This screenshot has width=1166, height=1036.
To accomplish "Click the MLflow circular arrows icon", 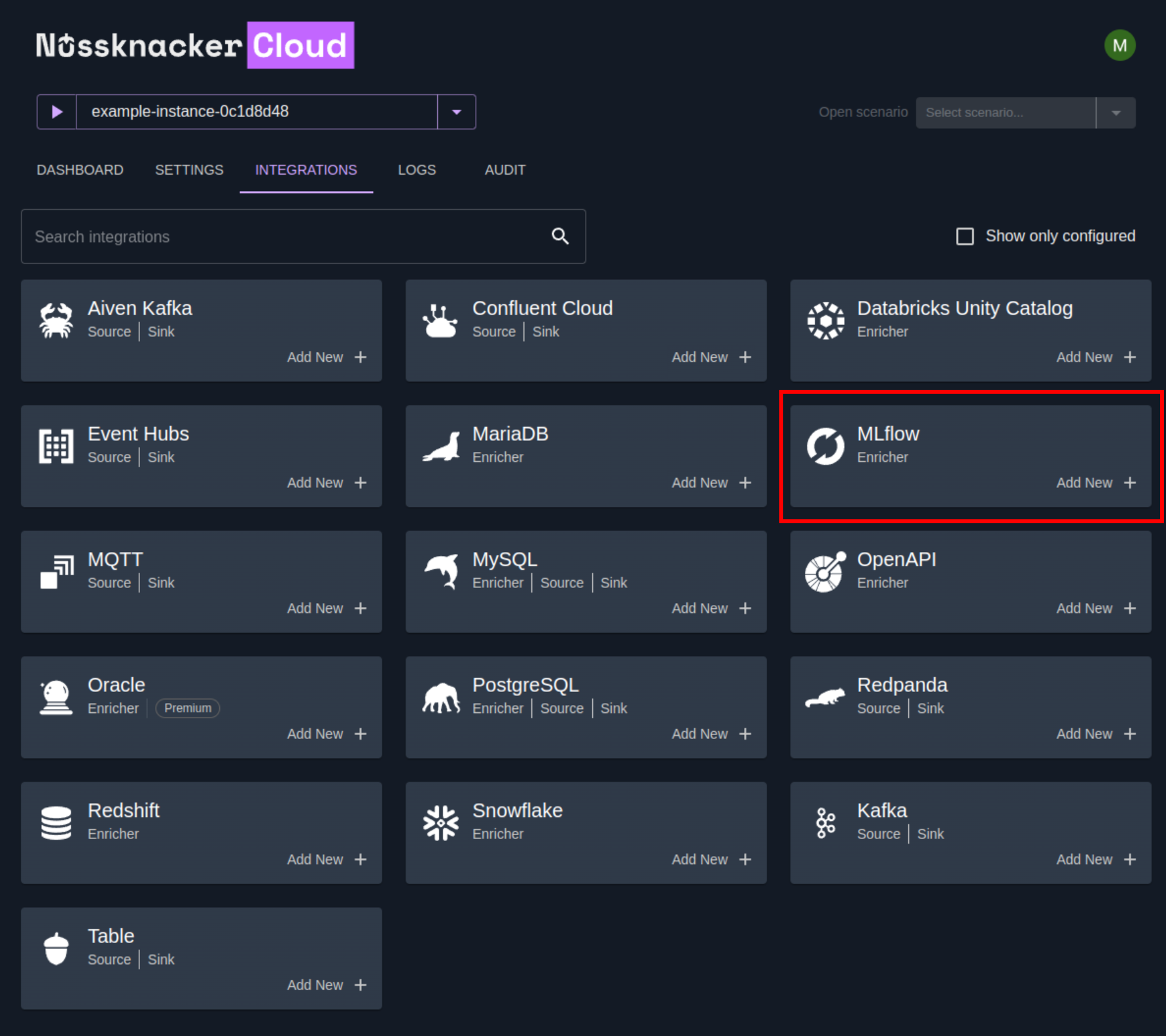I will (x=825, y=446).
